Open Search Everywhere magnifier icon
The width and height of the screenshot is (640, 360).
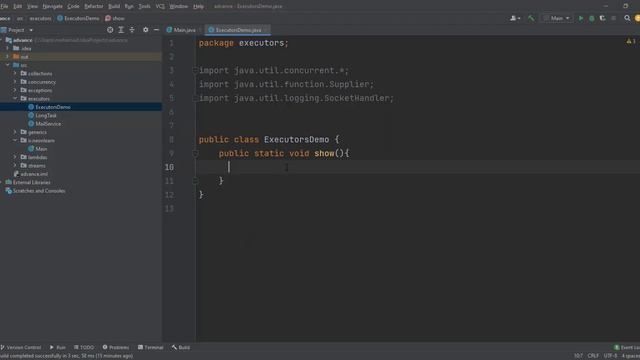[627, 18]
